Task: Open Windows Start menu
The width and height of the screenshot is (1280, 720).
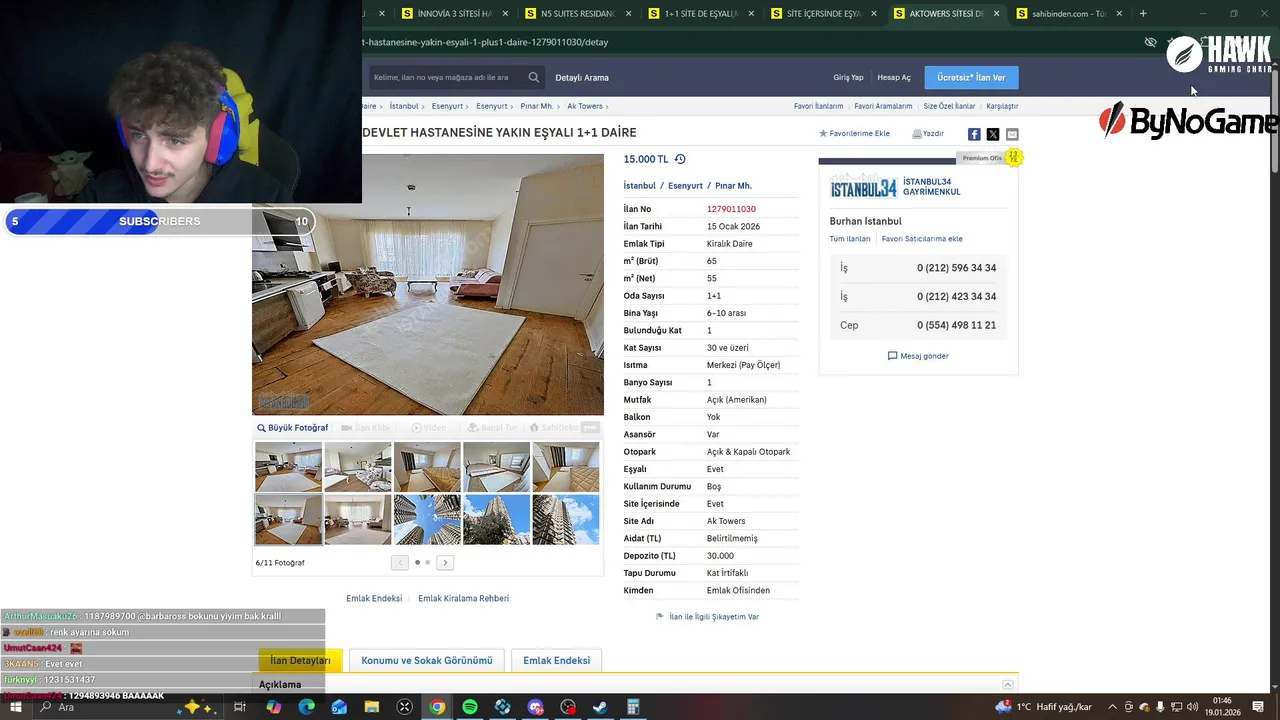Action: click(17, 707)
